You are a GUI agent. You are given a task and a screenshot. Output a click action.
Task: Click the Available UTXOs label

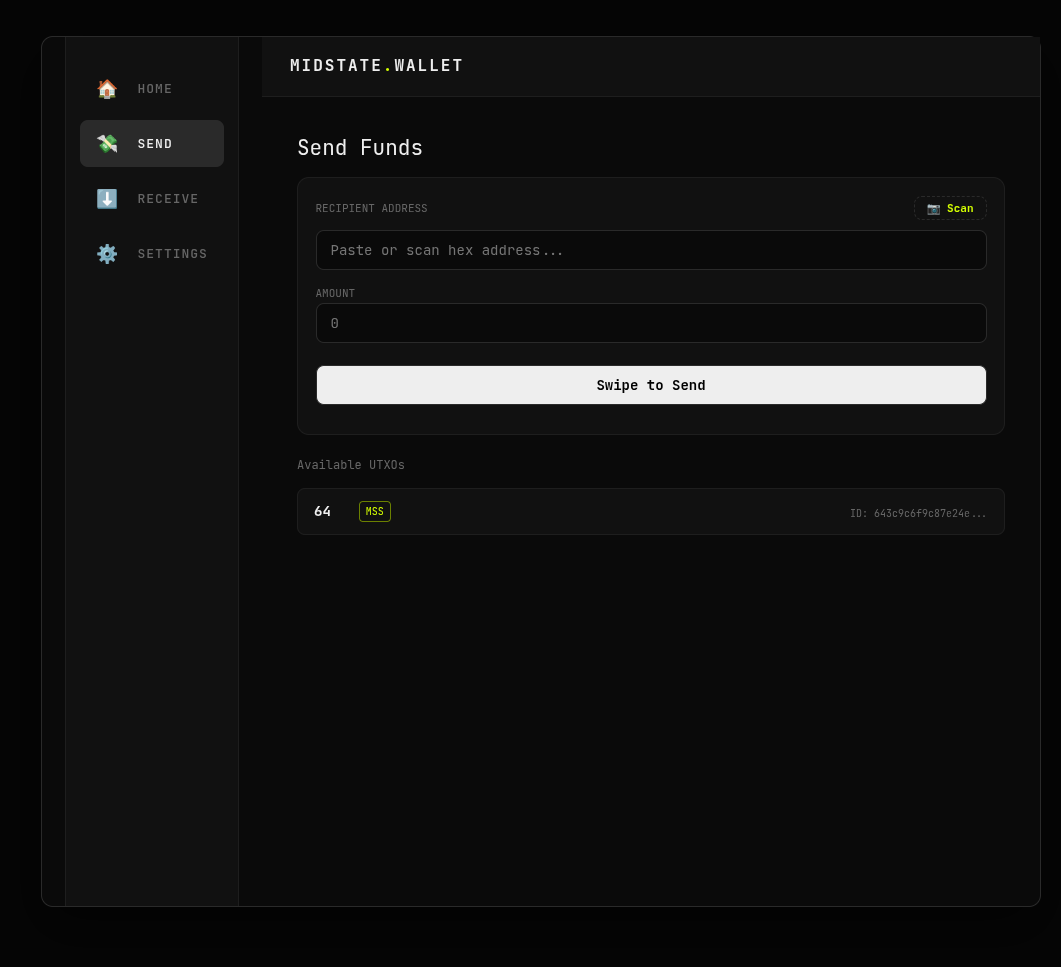(x=351, y=465)
